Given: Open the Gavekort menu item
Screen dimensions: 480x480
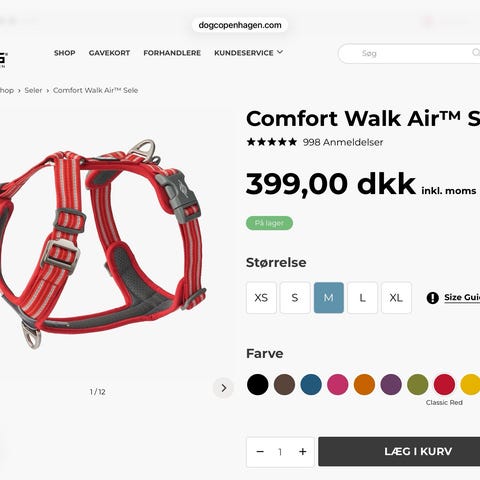Looking at the screenshot, I should pyautogui.click(x=109, y=53).
